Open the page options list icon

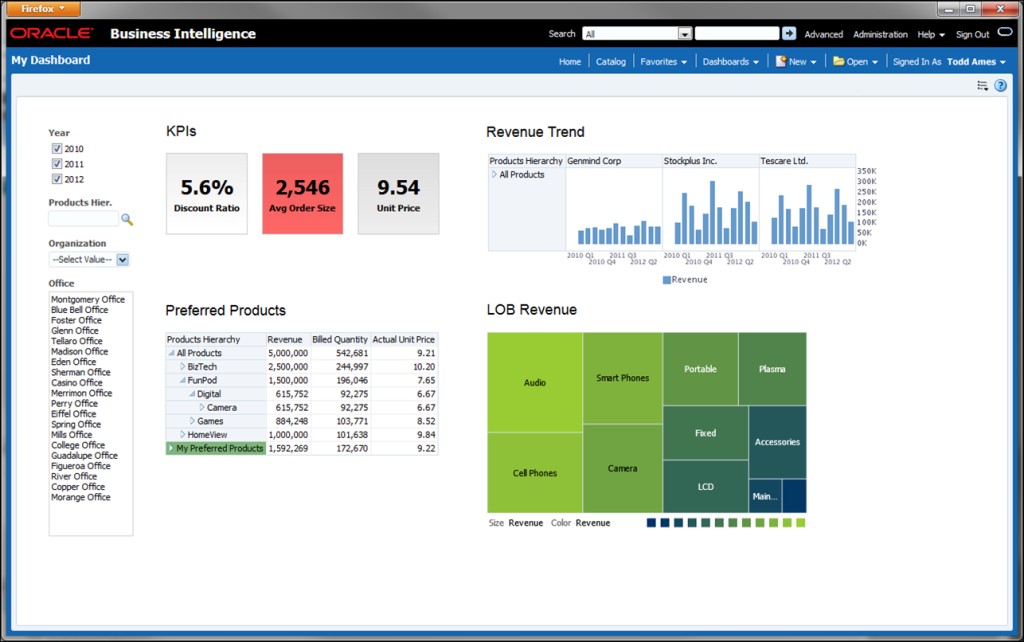(x=982, y=86)
